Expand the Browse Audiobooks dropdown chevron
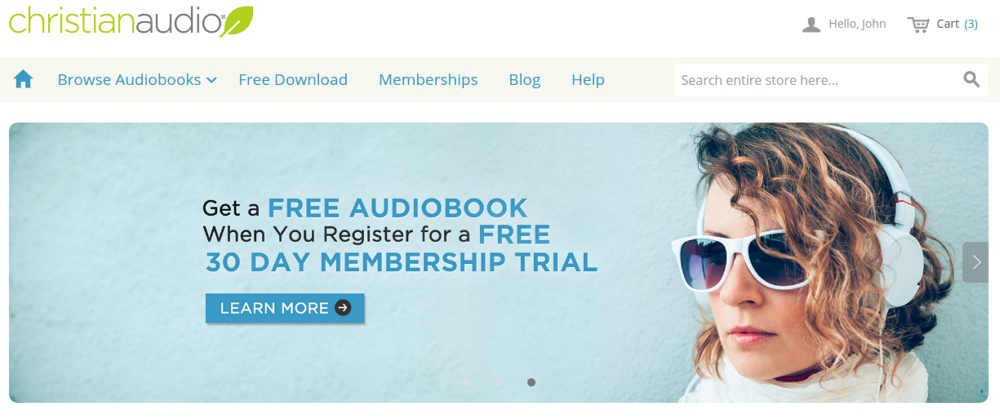 (212, 80)
